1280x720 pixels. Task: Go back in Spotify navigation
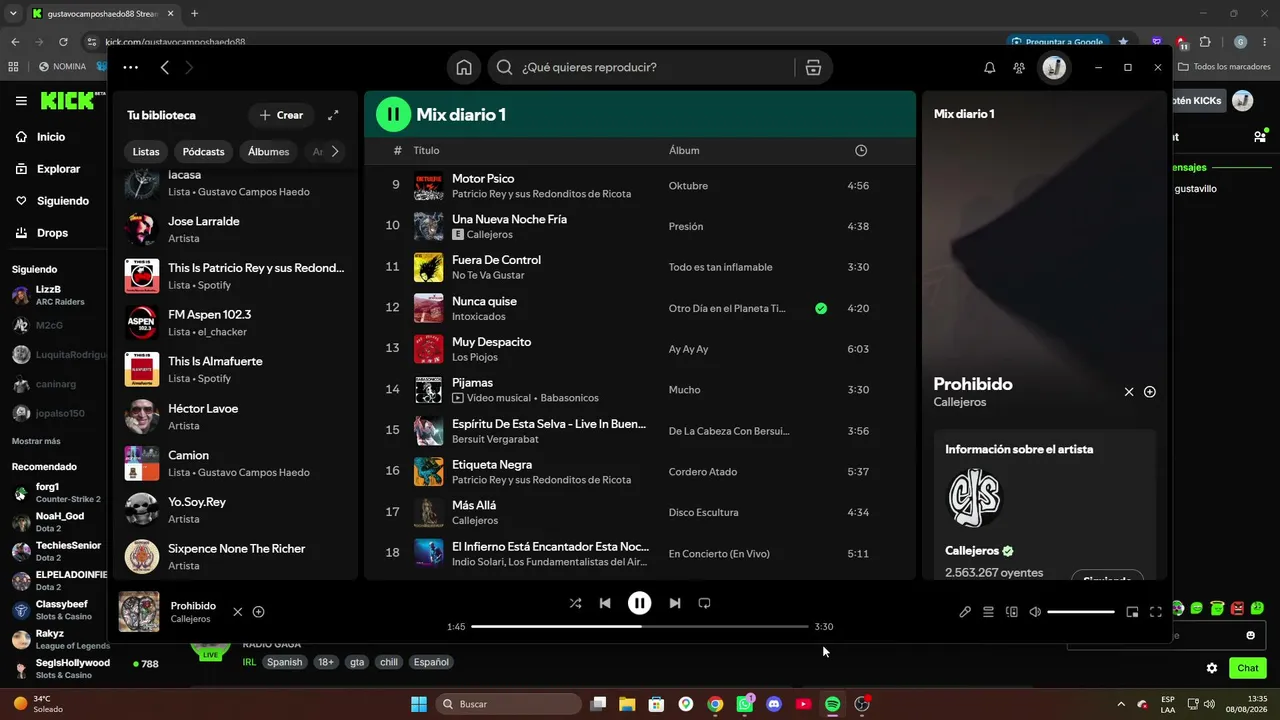point(165,68)
